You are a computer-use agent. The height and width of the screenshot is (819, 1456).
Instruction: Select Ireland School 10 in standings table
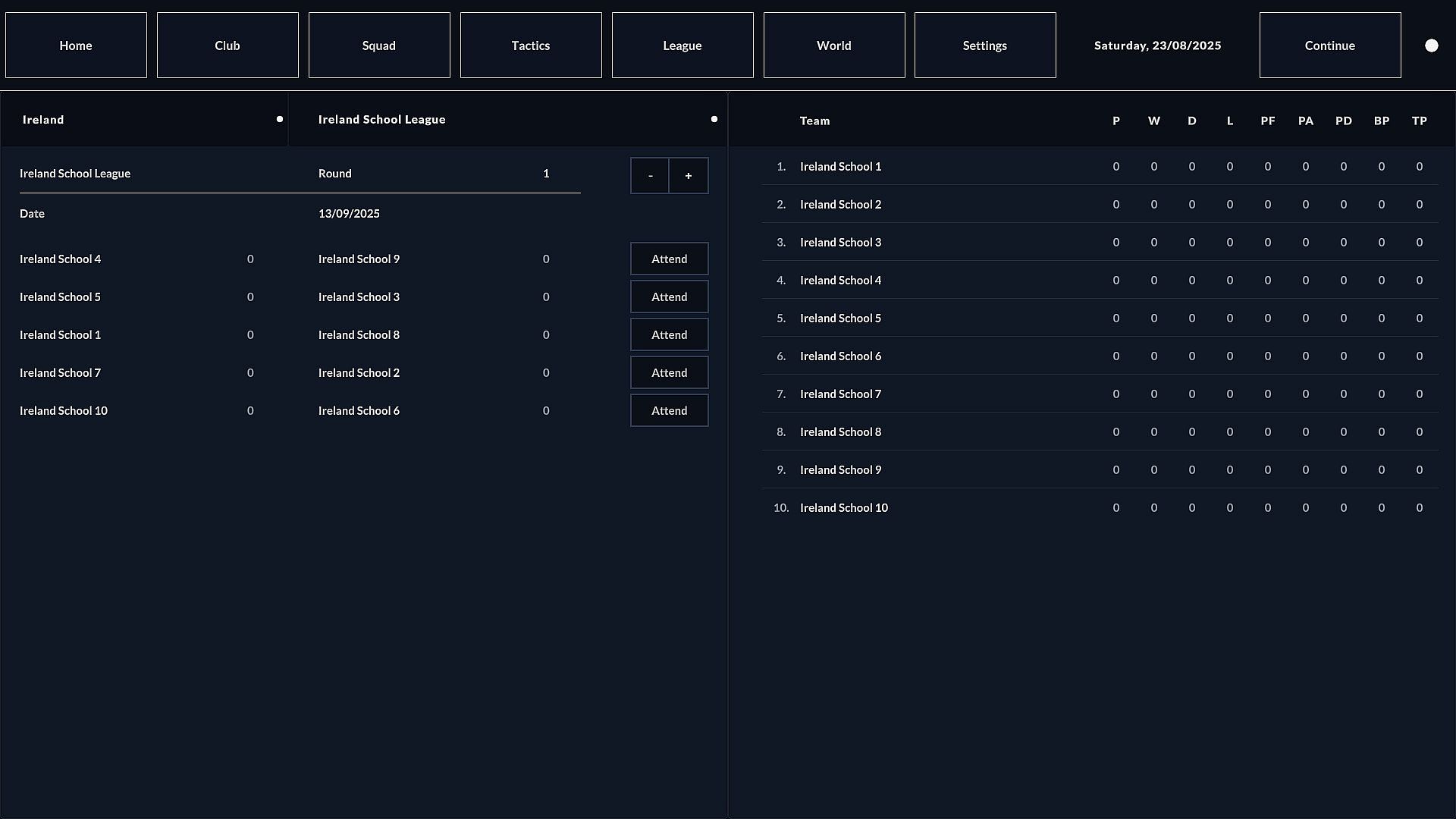tap(843, 507)
